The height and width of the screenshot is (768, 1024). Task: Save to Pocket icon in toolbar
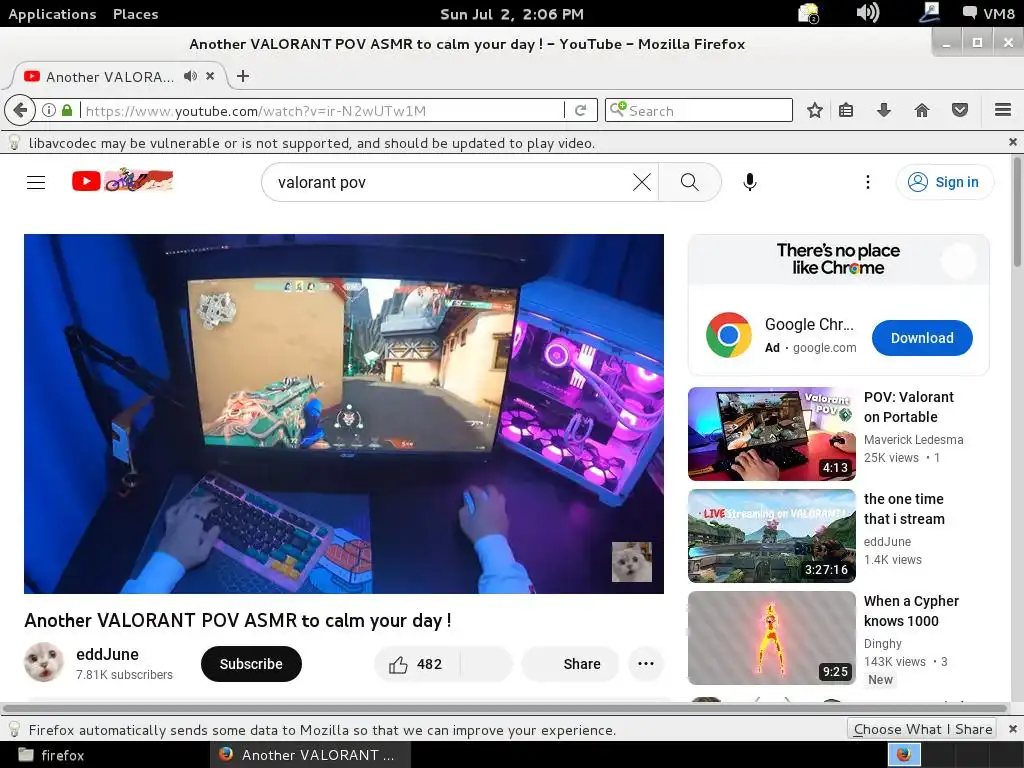click(959, 110)
